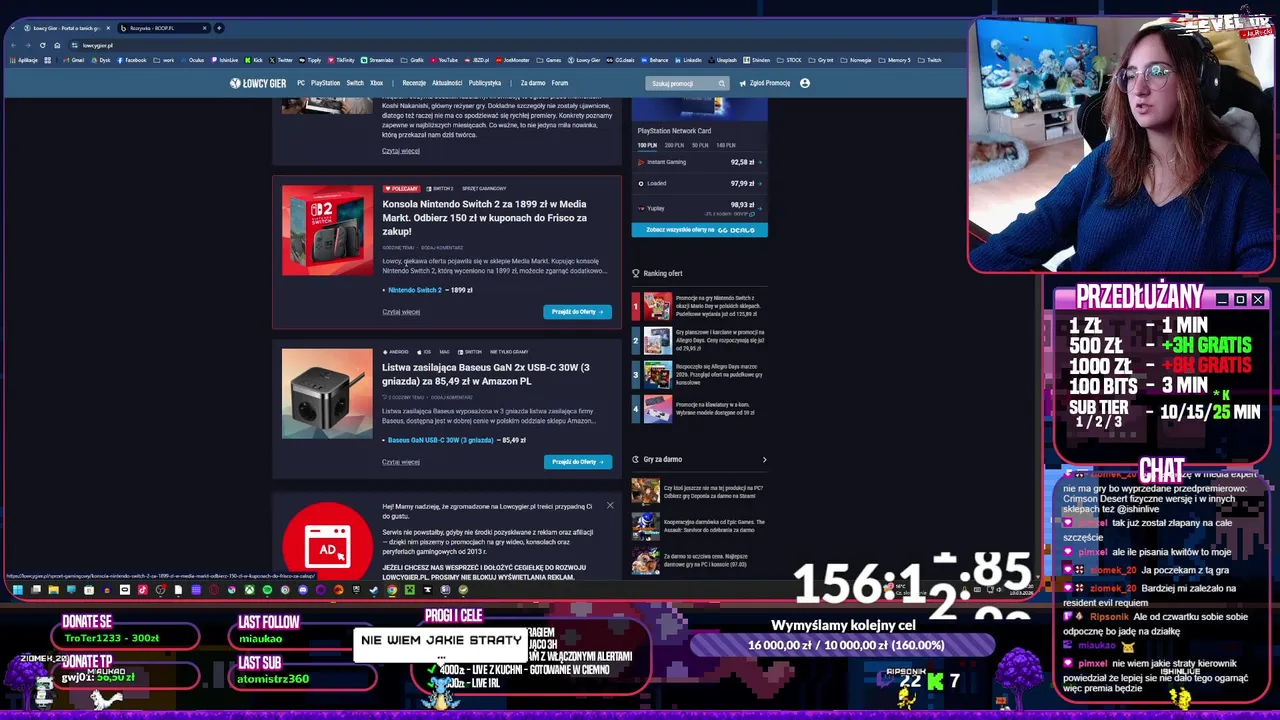Open the Baseus GaN power strip headline
1280x720 pixels.
coord(486,374)
